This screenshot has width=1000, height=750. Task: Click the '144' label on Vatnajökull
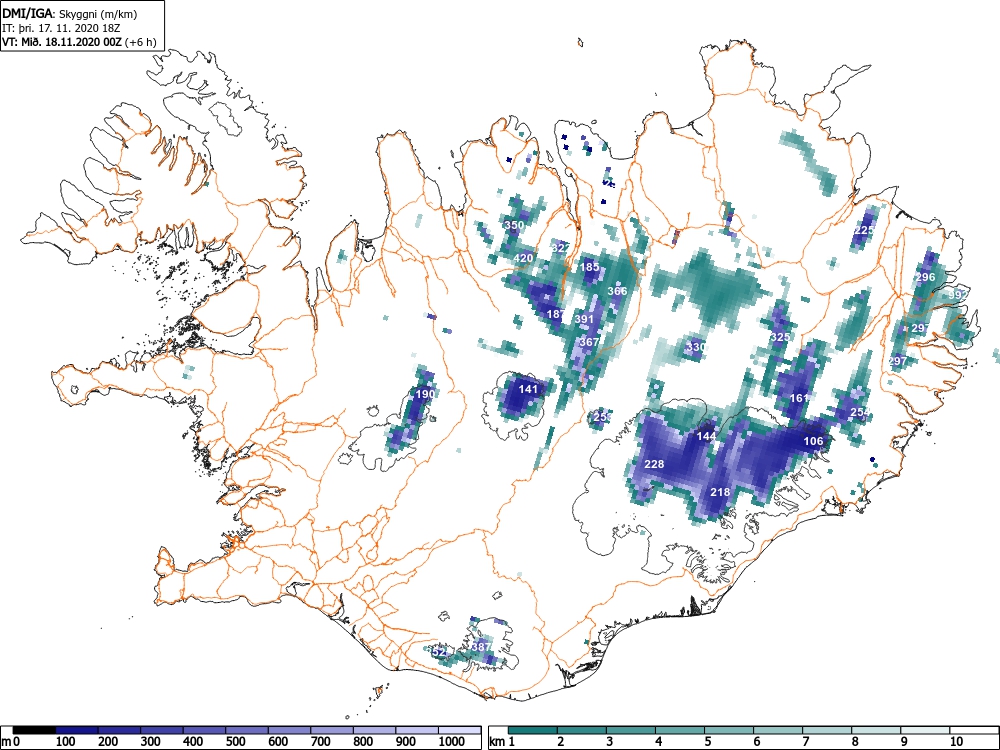(706, 436)
